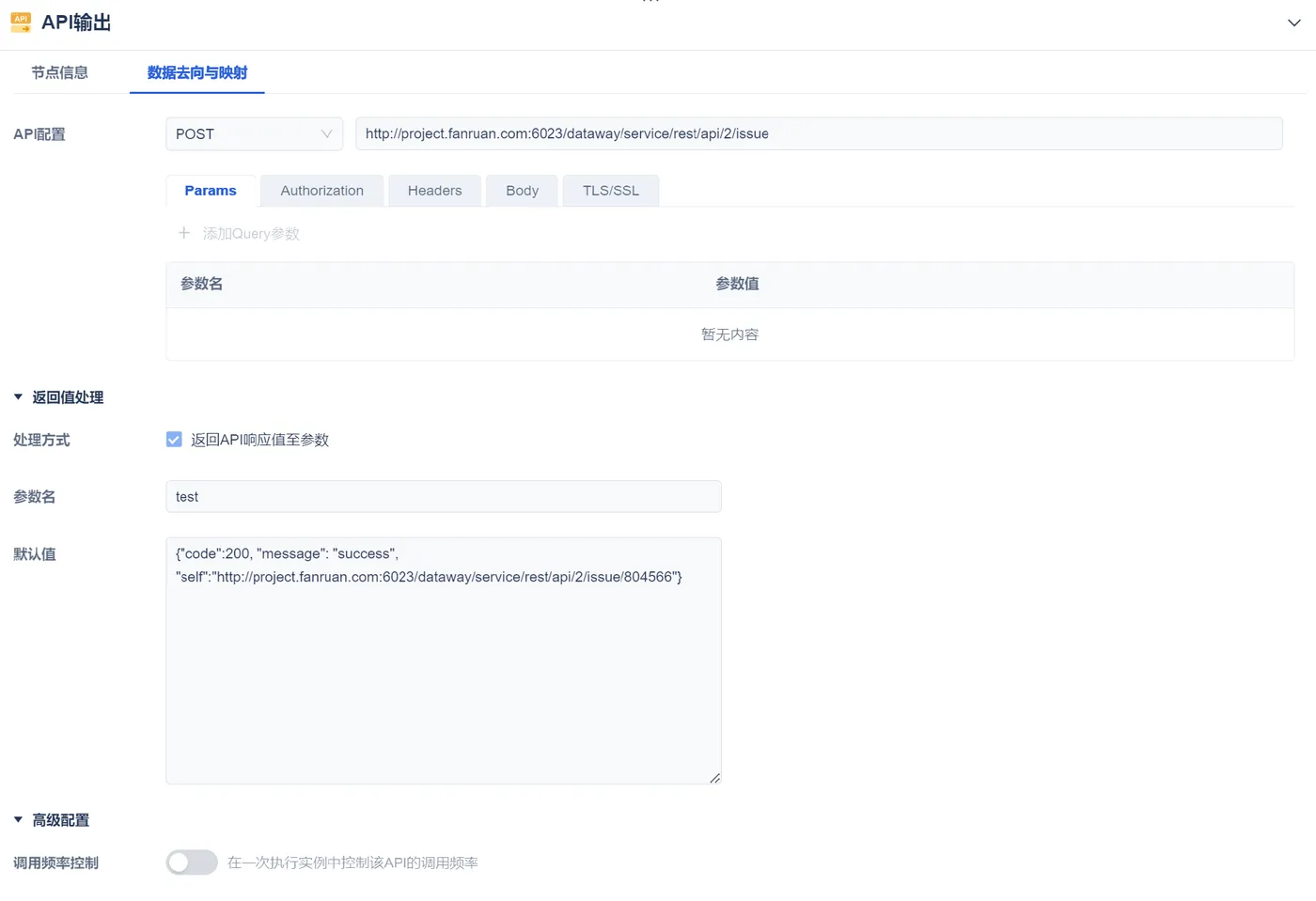1316x901 pixels.
Task: Uncheck 返回API响应值至参数 checkbox
Action: pos(174,440)
